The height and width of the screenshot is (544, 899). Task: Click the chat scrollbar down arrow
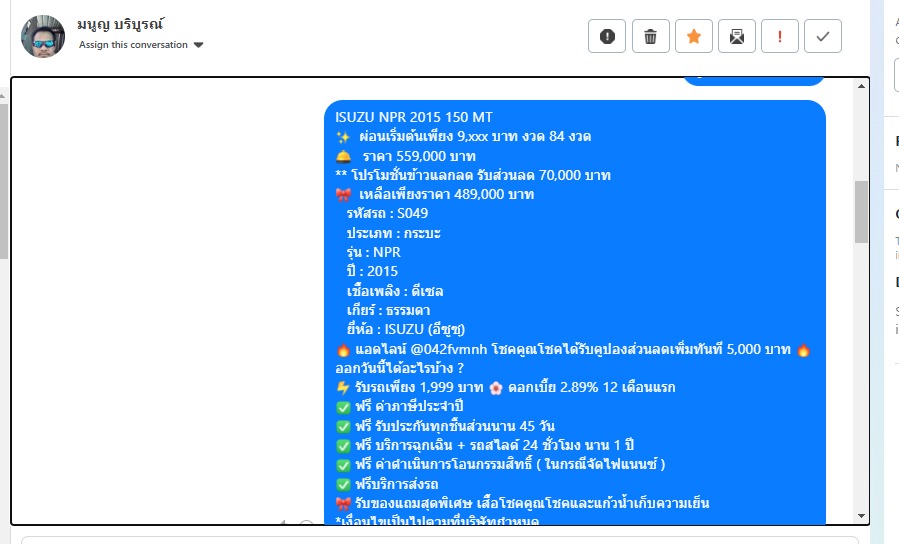pyautogui.click(x=861, y=515)
